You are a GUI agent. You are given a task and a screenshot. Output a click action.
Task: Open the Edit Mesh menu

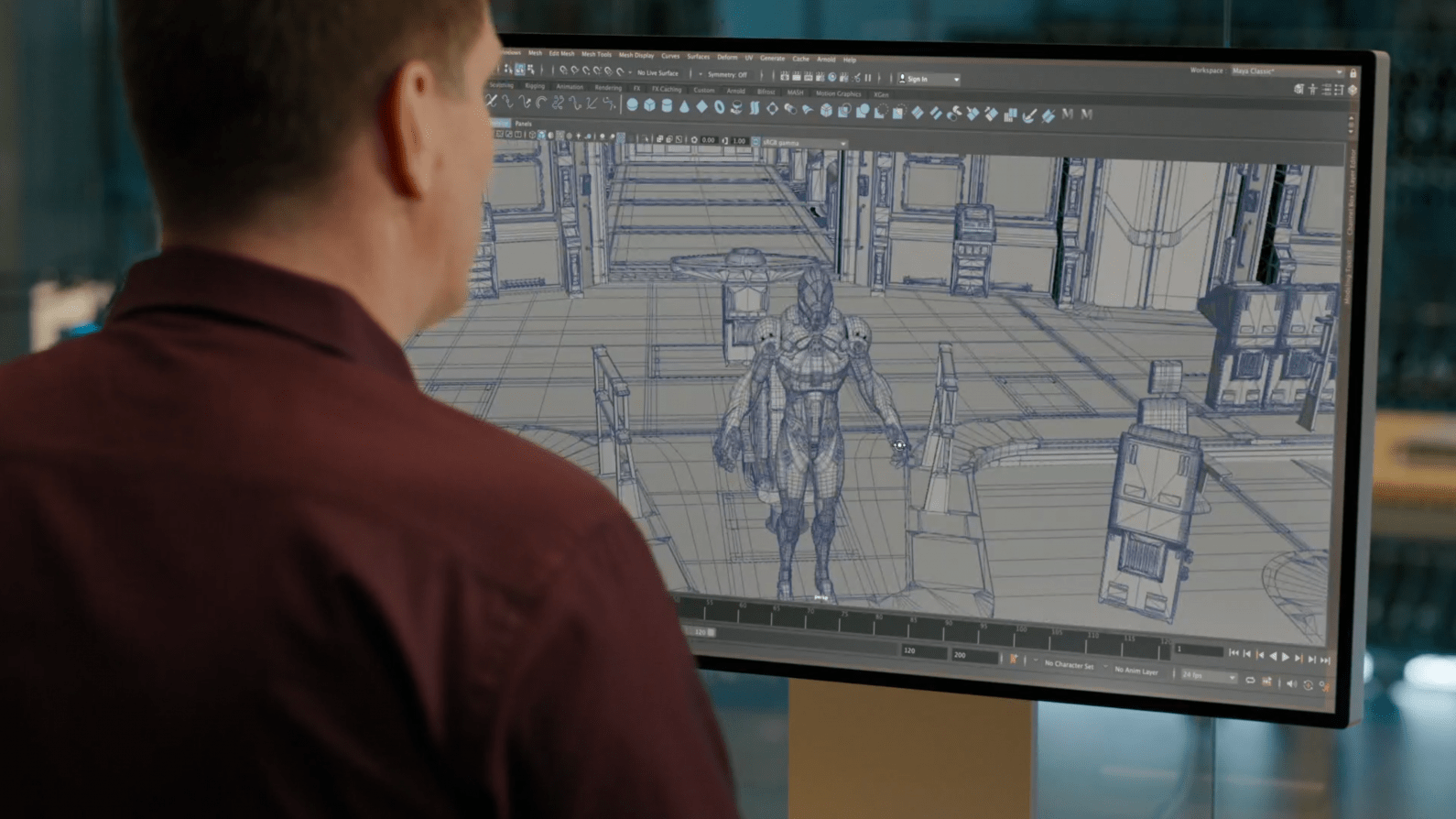(561, 54)
